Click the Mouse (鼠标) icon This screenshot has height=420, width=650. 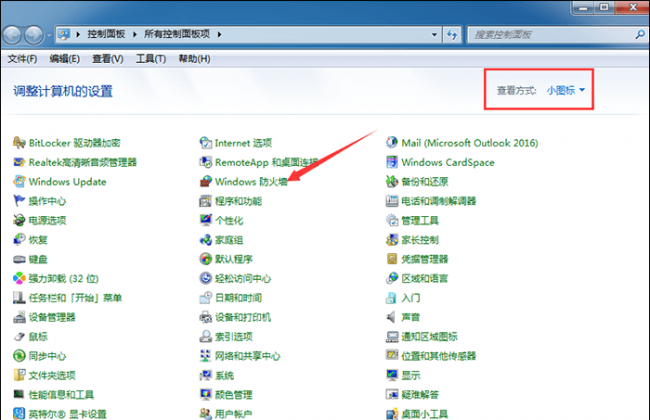pos(19,336)
